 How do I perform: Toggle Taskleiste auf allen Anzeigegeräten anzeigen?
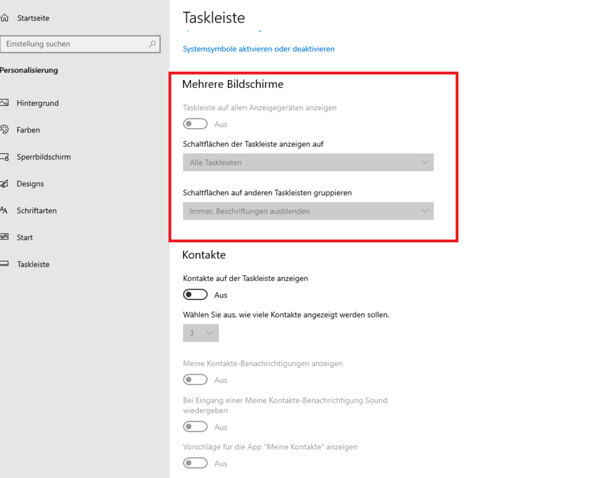(x=195, y=124)
